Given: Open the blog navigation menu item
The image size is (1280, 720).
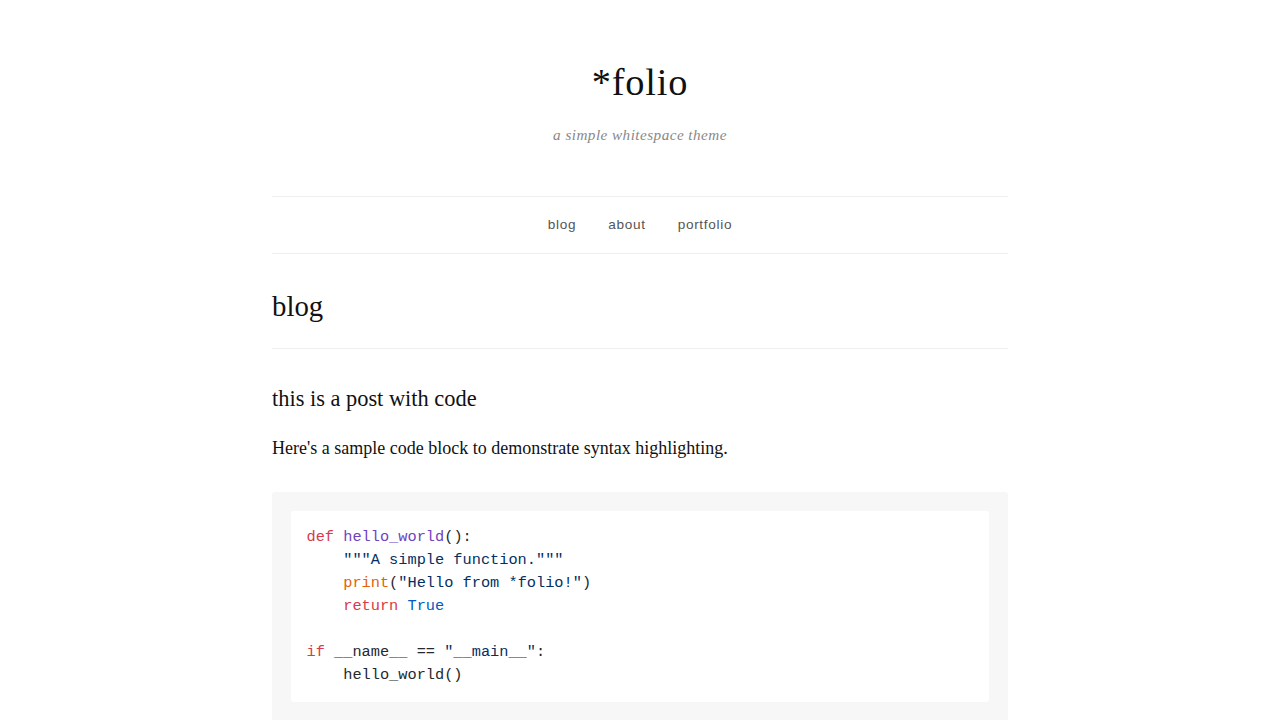Looking at the screenshot, I should 561,225.
